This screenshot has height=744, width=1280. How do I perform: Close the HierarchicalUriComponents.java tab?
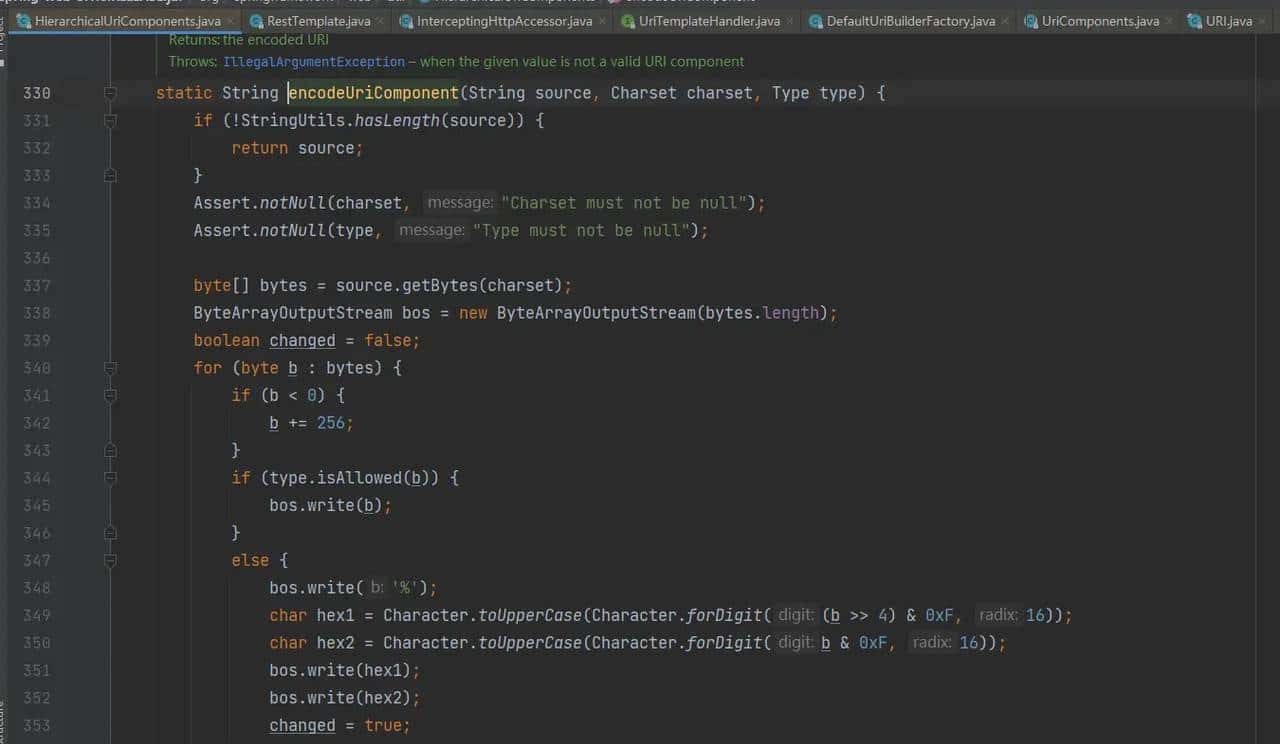(231, 20)
